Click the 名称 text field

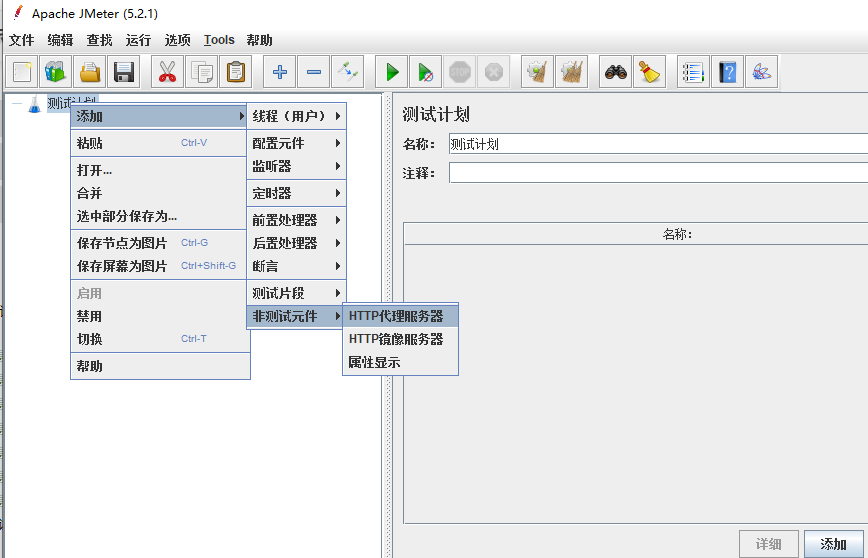click(658, 144)
